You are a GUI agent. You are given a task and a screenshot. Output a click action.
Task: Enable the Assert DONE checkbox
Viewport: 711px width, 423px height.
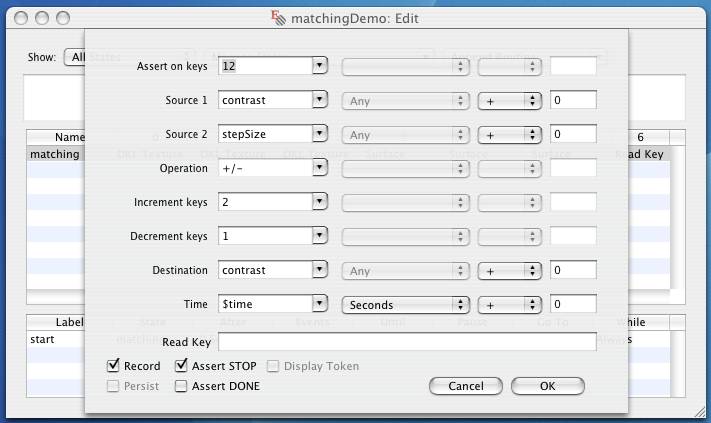click(x=181, y=386)
